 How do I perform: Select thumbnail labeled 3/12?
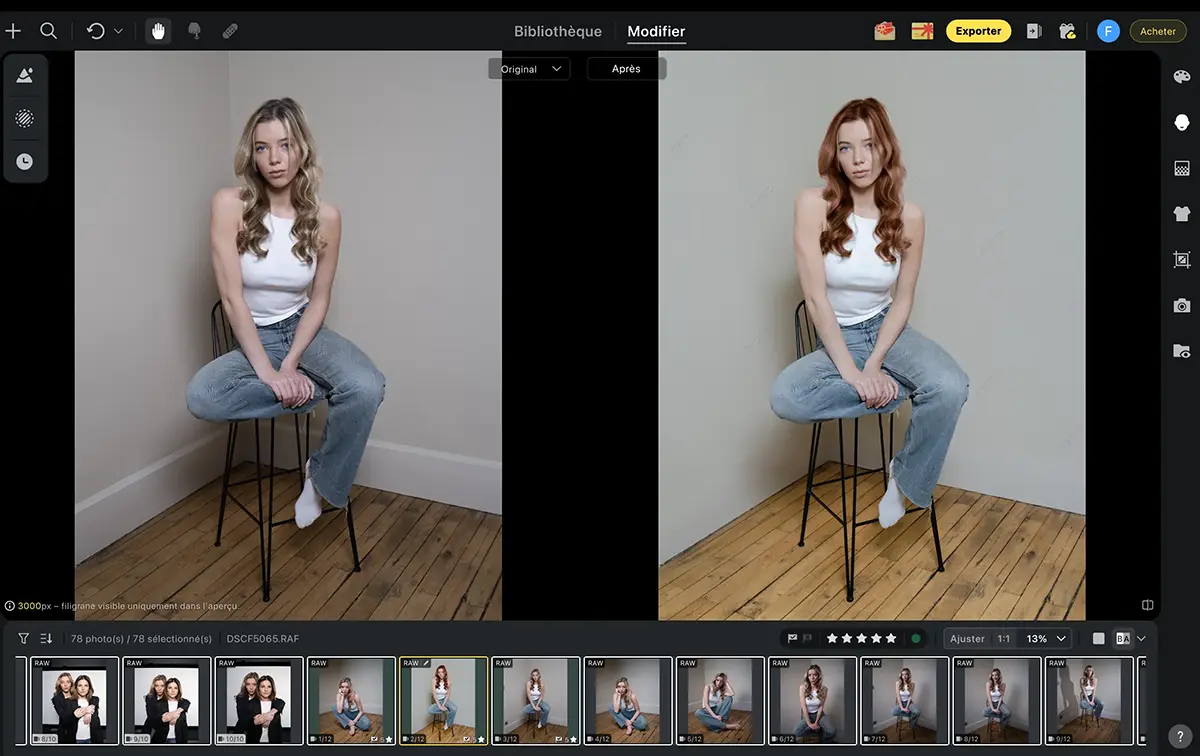click(x=536, y=701)
